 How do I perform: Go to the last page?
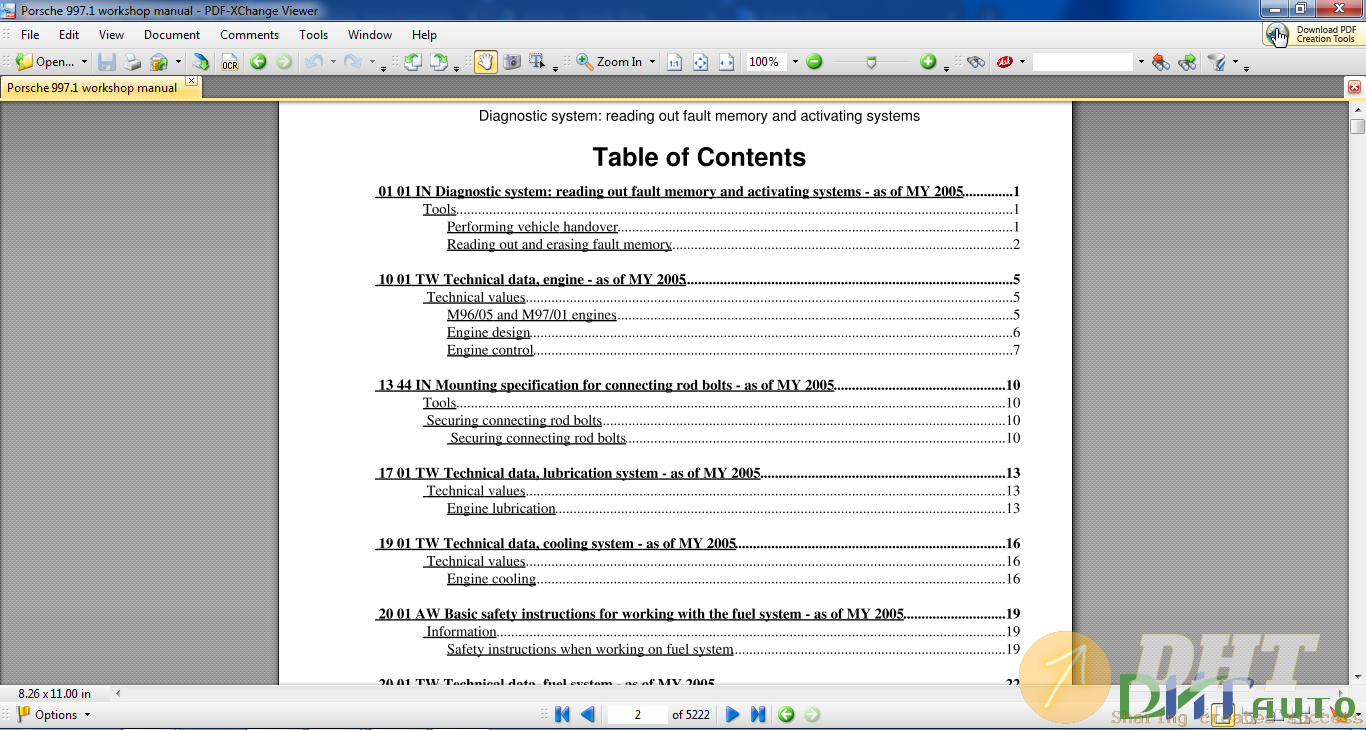pos(758,714)
